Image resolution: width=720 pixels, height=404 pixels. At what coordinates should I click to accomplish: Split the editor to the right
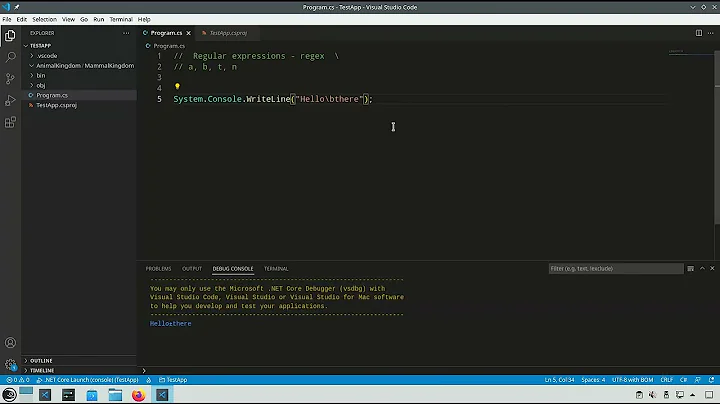(x=698, y=33)
